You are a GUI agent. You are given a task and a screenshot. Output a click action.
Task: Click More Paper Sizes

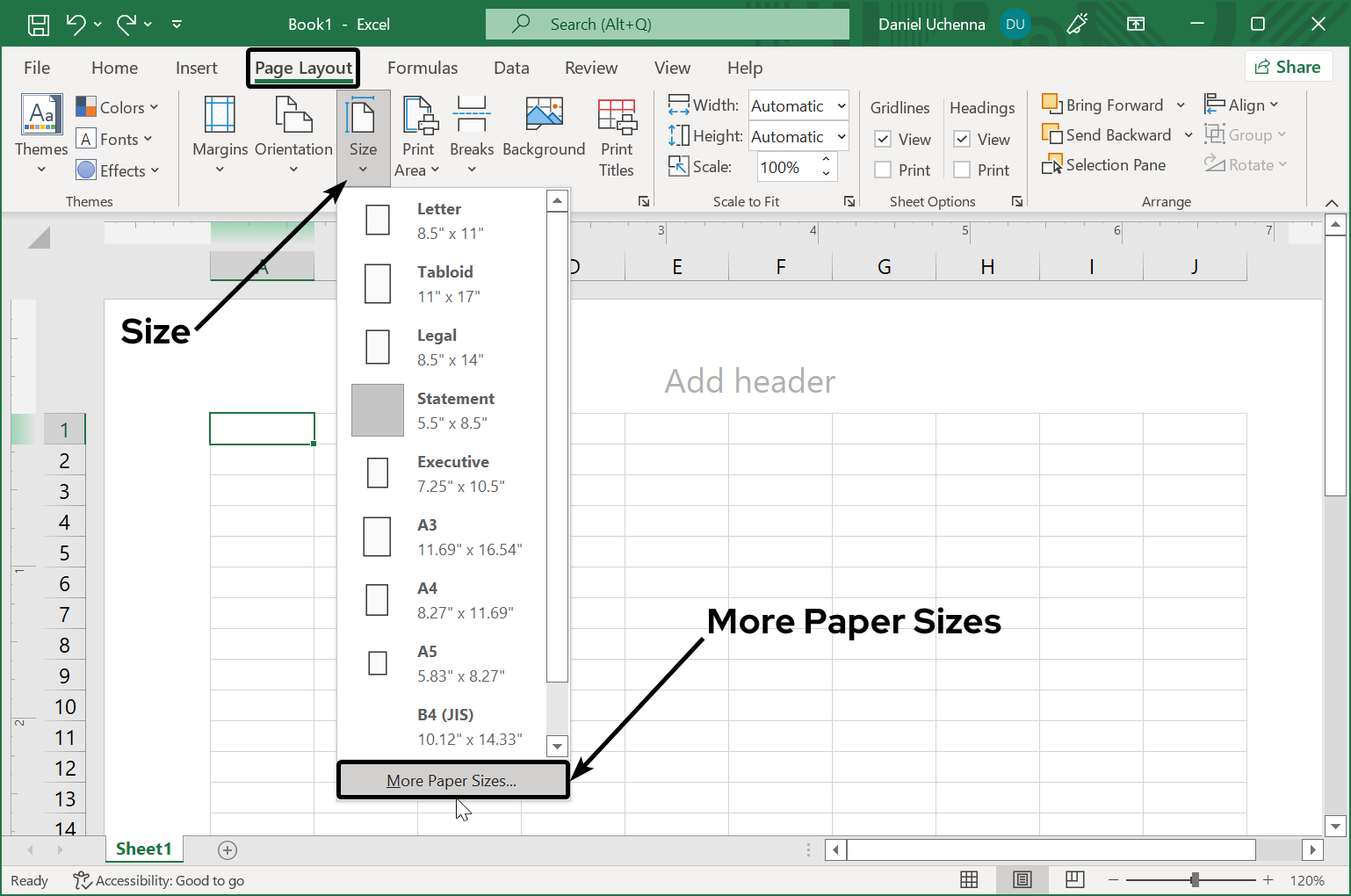(452, 780)
